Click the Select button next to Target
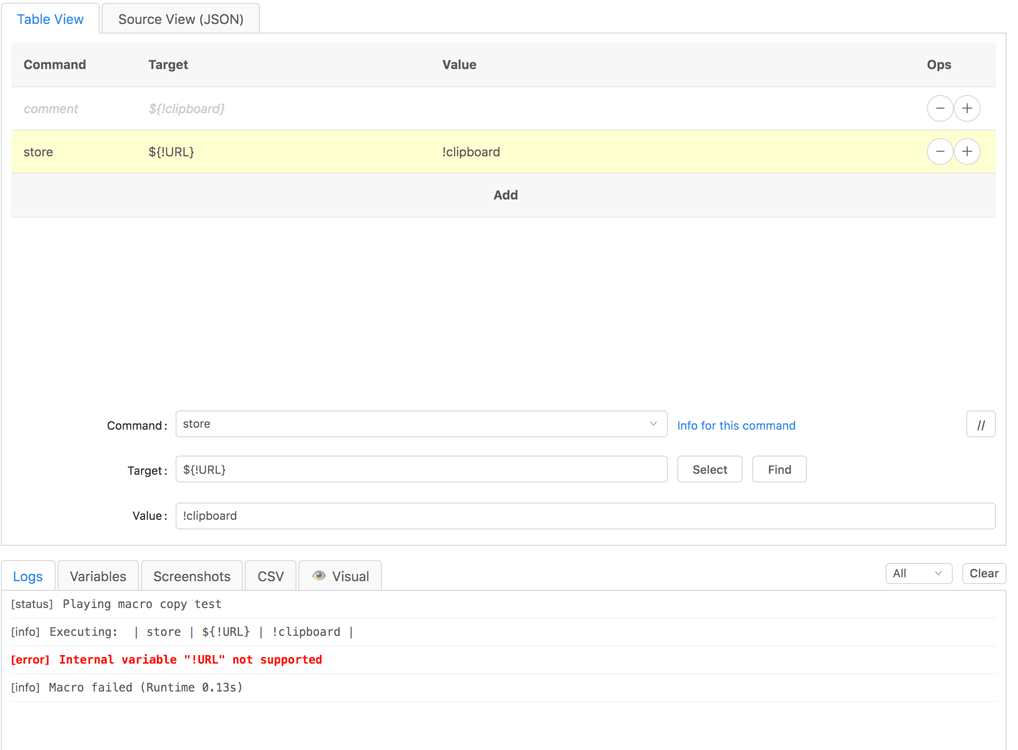Screen dimensions: 1018x750 click(709, 469)
